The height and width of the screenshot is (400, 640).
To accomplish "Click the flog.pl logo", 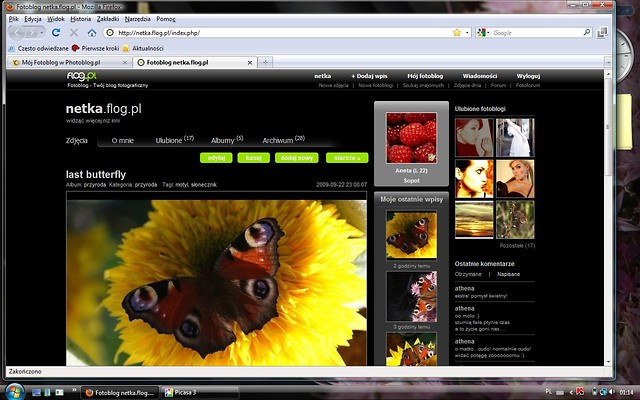I will [x=82, y=76].
